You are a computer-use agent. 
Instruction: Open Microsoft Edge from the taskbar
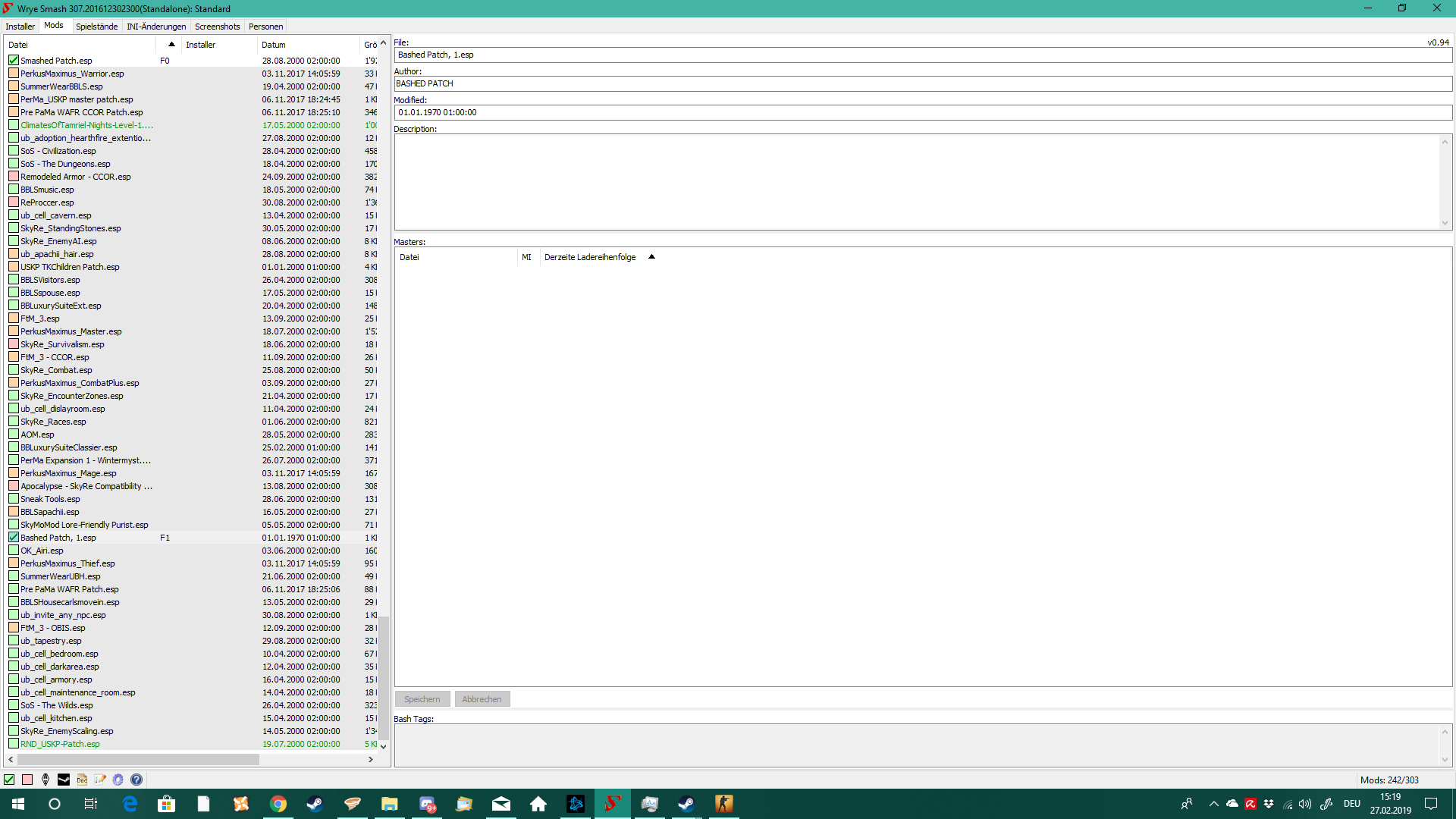tap(130, 804)
